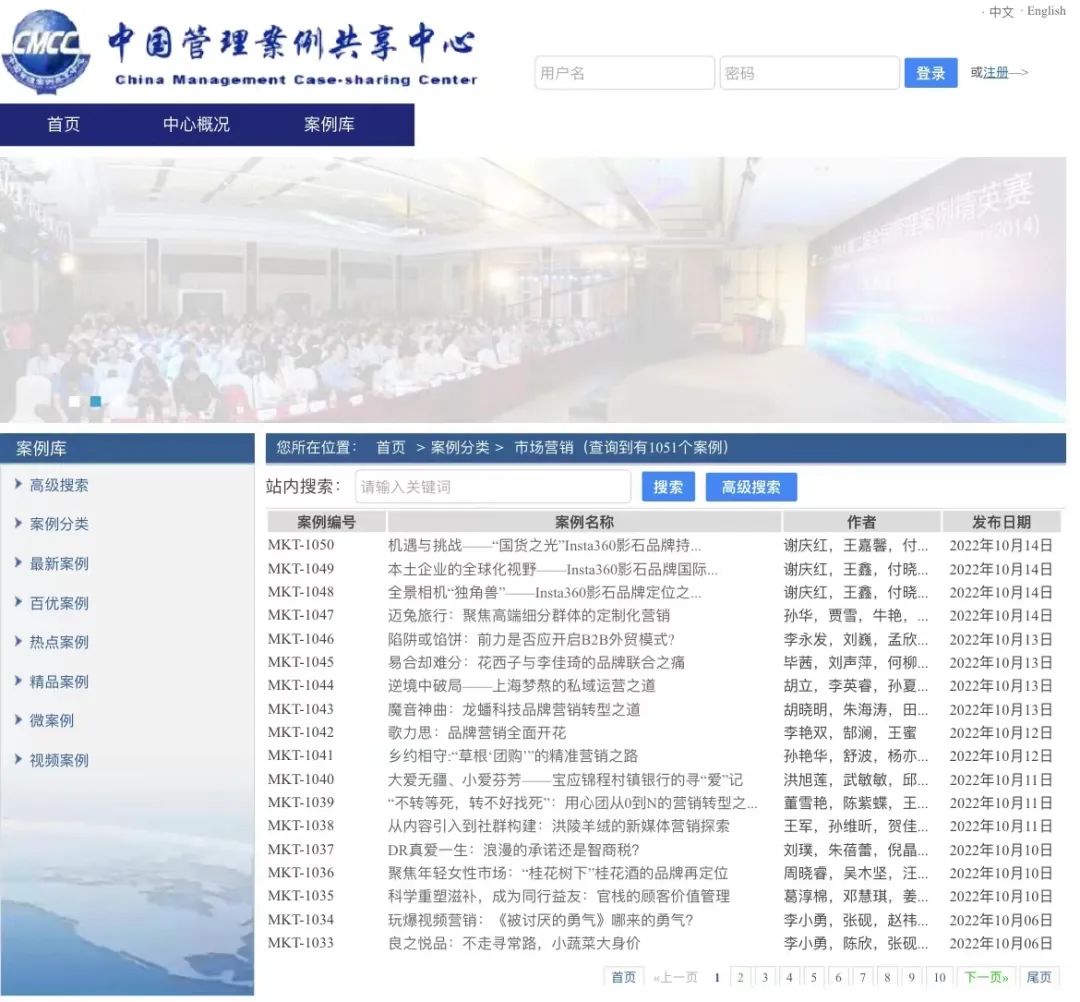Viewport: 1080px width, 1002px height.
Task: Open 热点案例 in the sidebar
Action: tap(59, 643)
